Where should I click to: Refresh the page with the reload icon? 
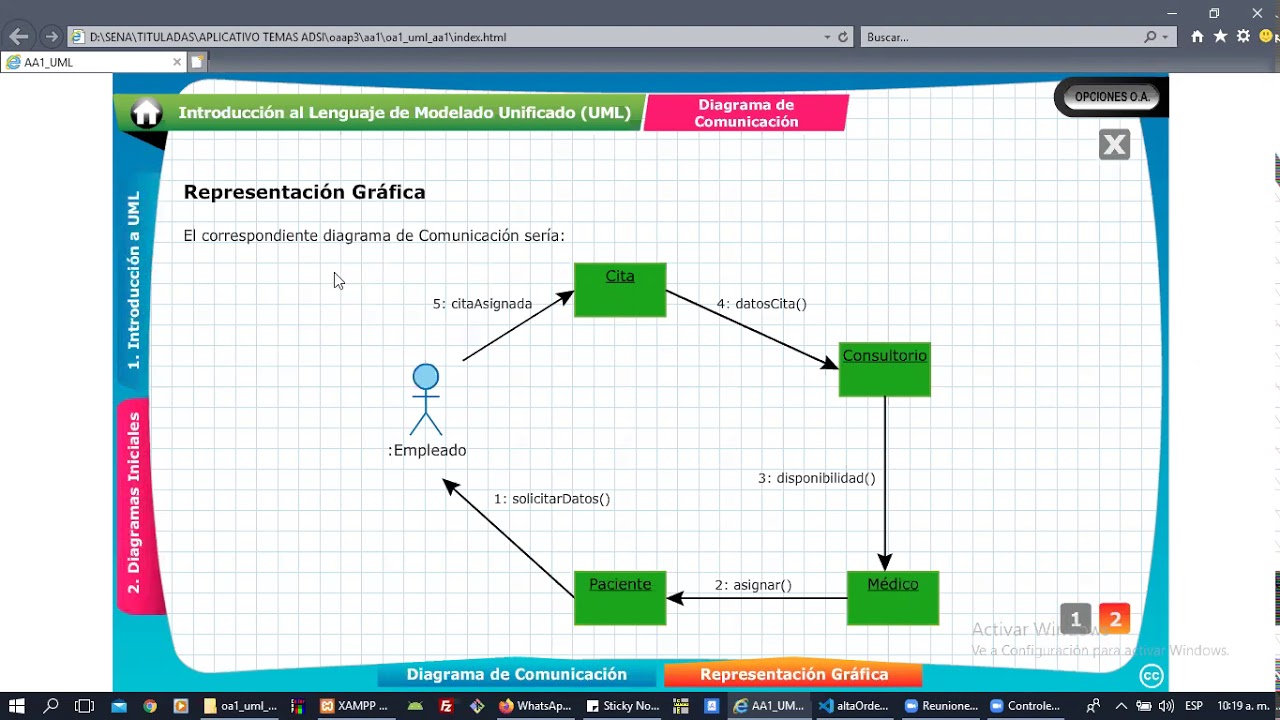843,37
